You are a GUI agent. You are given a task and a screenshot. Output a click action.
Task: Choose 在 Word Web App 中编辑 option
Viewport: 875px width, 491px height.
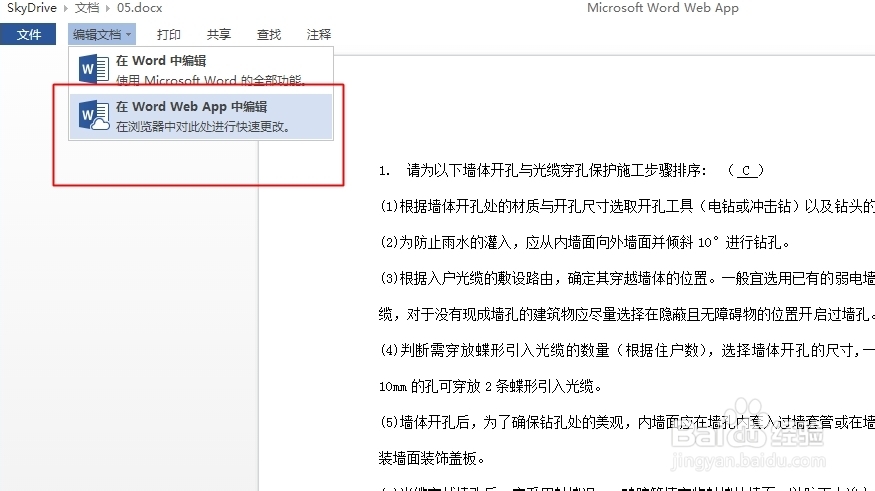click(201, 116)
